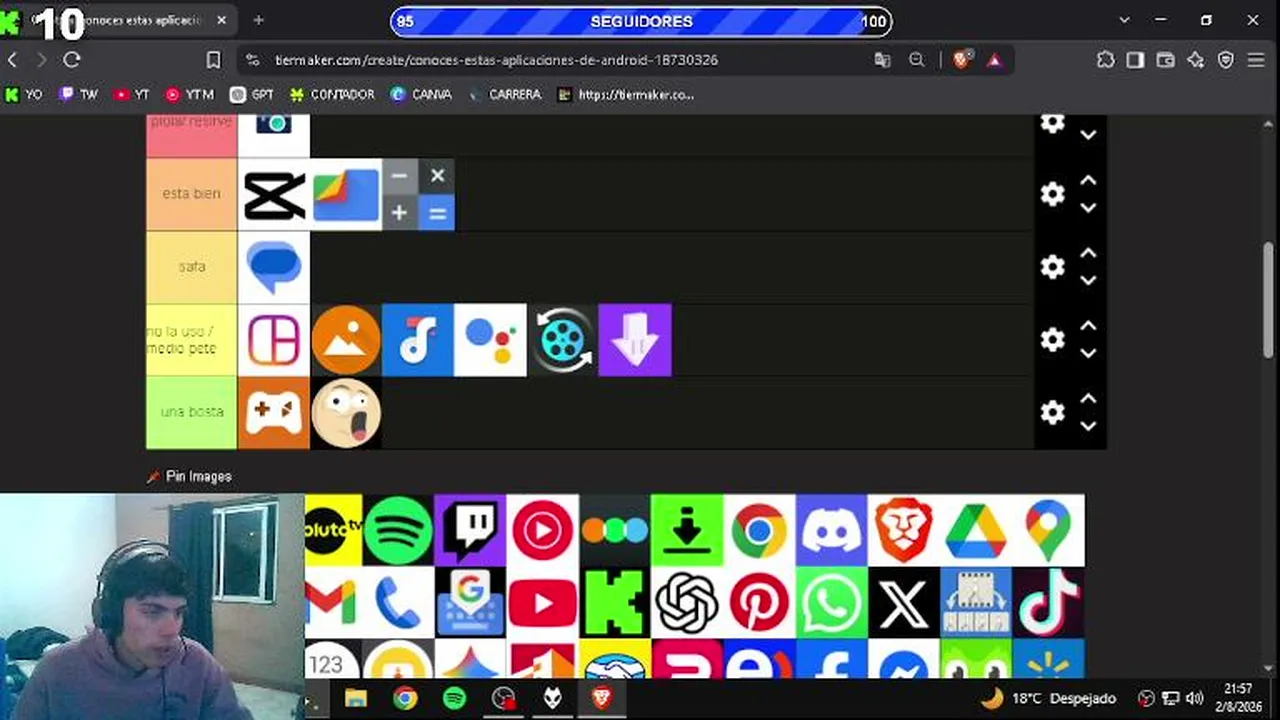This screenshot has width=1280, height=720.
Task: Click the film reel video converter icon
Action: (x=562, y=340)
